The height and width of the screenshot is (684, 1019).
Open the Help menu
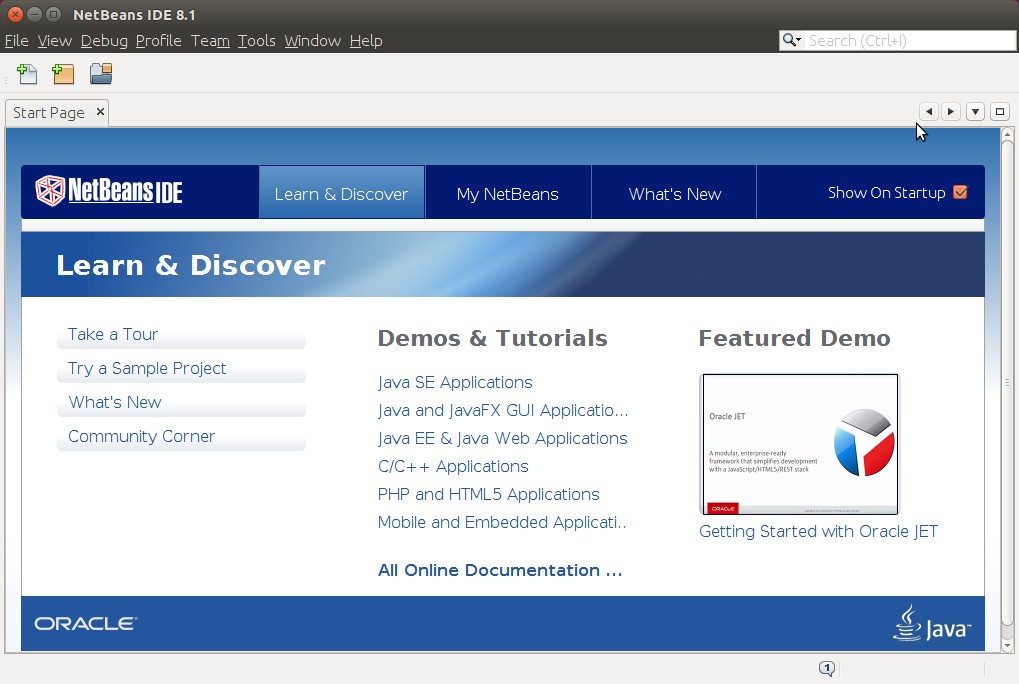click(x=366, y=41)
